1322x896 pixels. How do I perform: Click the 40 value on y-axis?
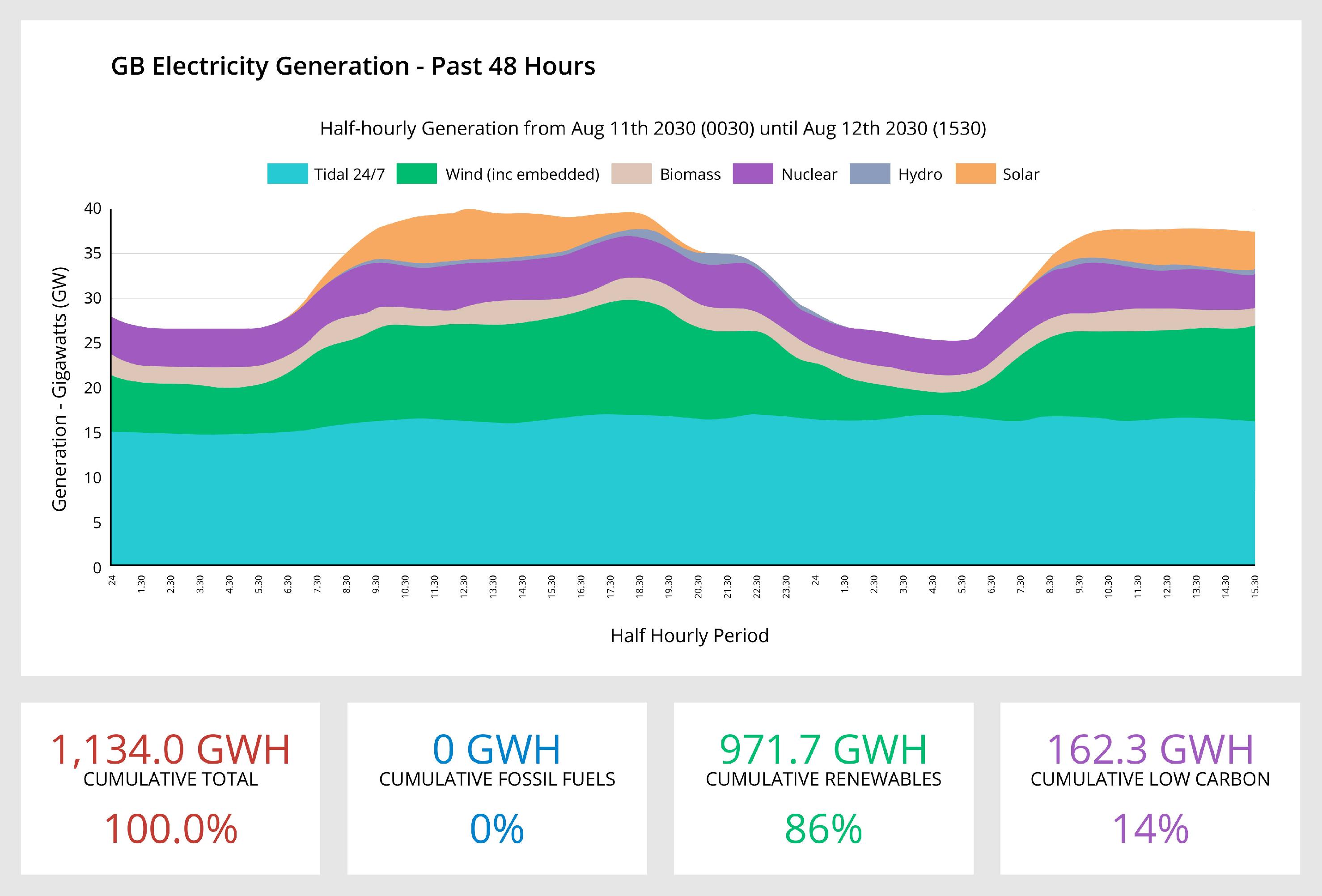93,209
